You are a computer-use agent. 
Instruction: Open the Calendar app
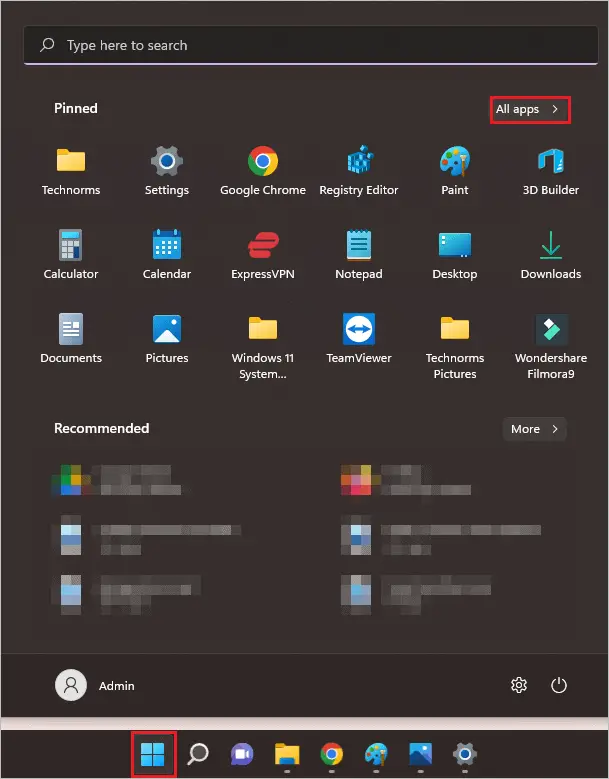pos(166,255)
